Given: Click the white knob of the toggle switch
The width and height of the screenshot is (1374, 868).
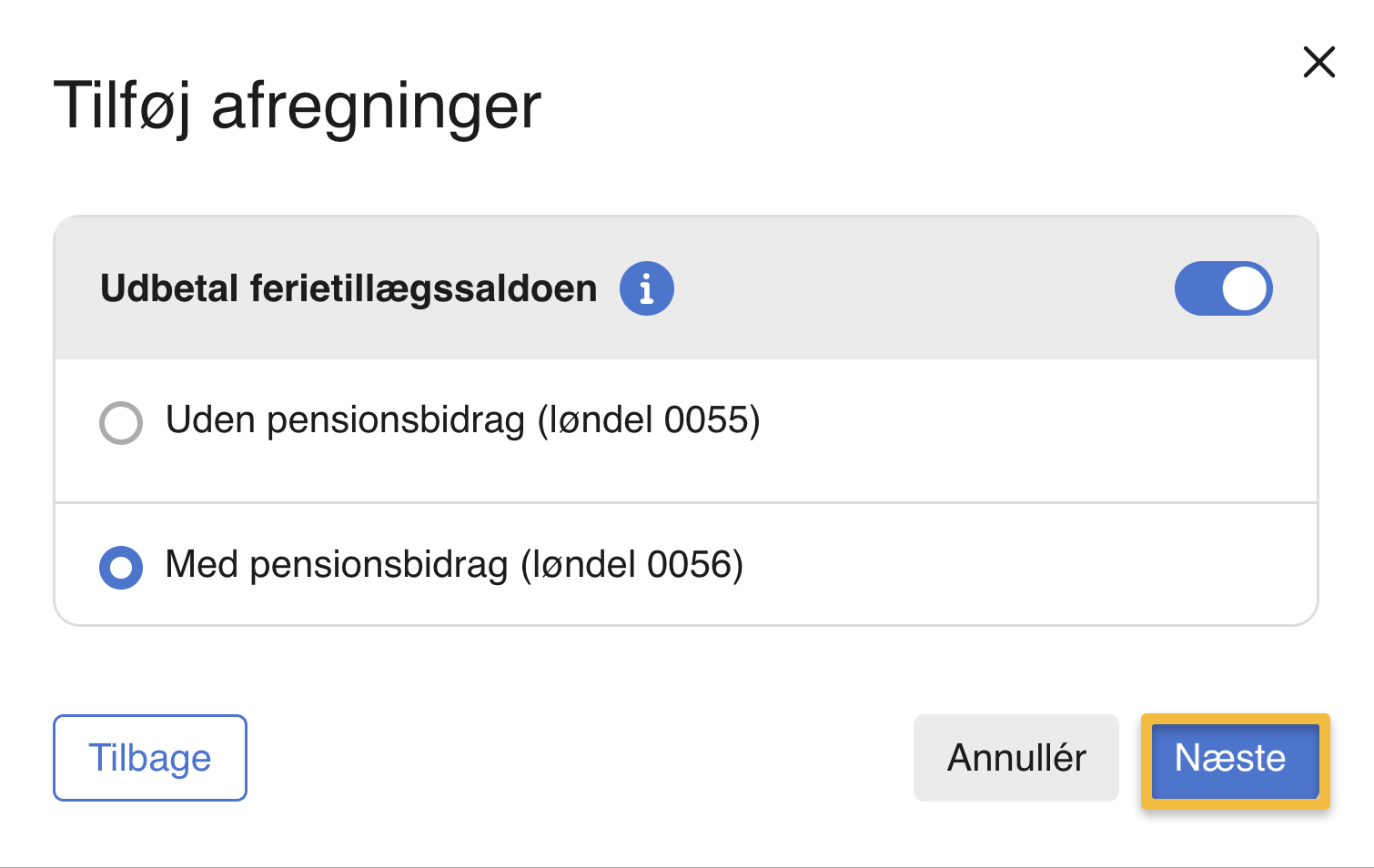Looking at the screenshot, I should point(1244,289).
